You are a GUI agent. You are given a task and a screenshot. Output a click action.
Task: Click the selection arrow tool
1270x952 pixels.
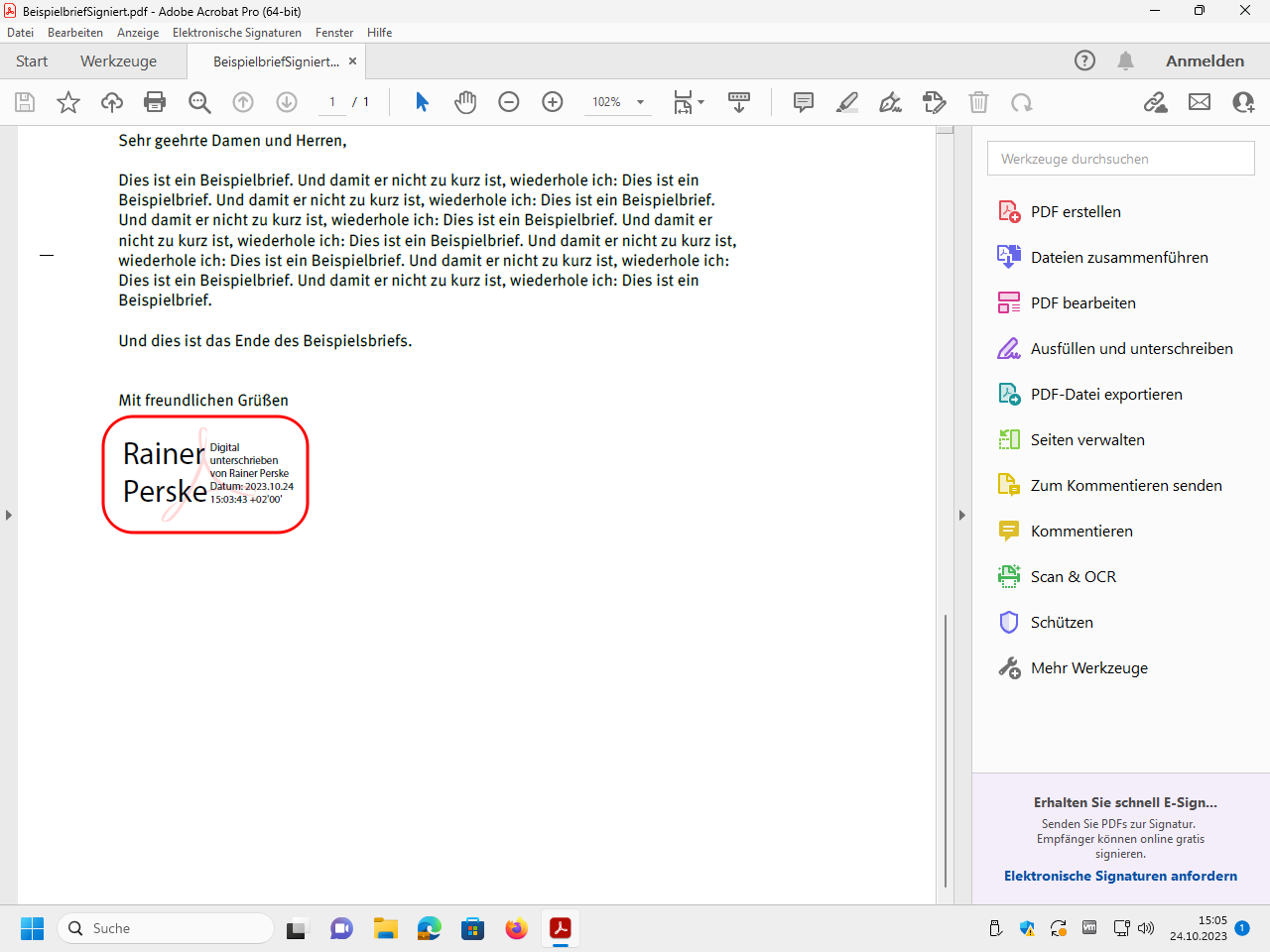coord(422,102)
